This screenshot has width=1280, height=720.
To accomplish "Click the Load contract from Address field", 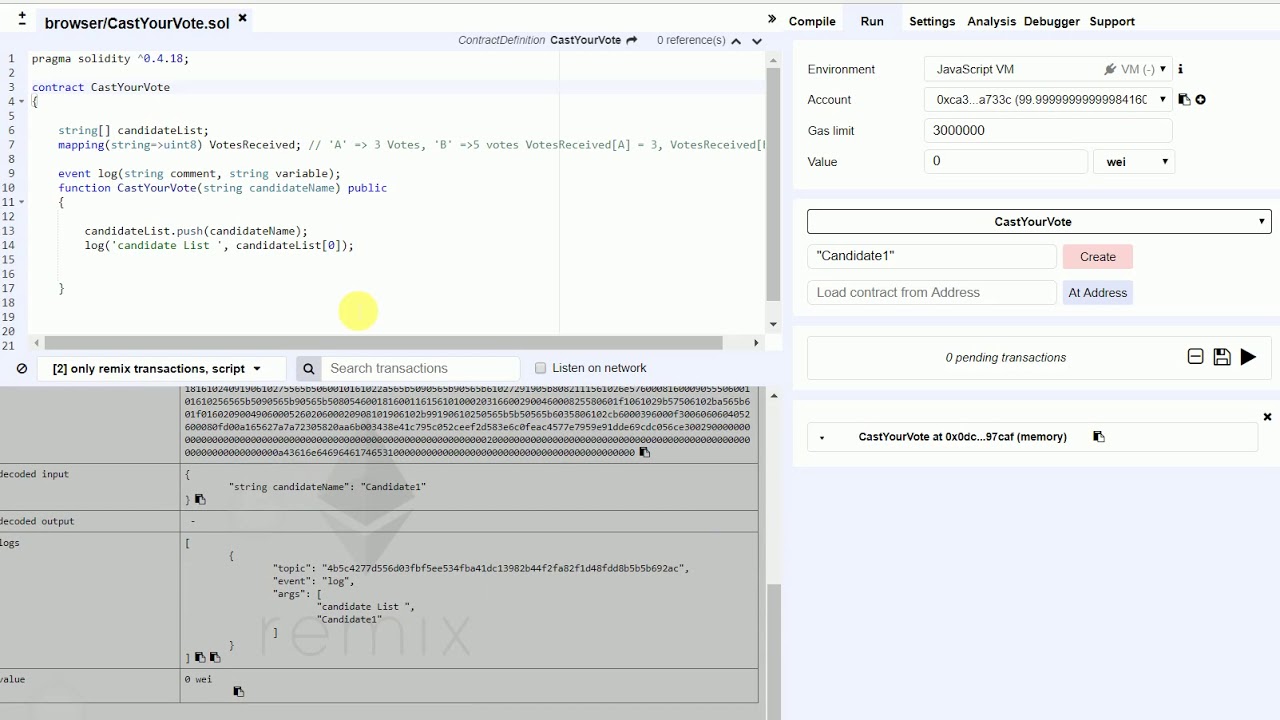I will 932,292.
